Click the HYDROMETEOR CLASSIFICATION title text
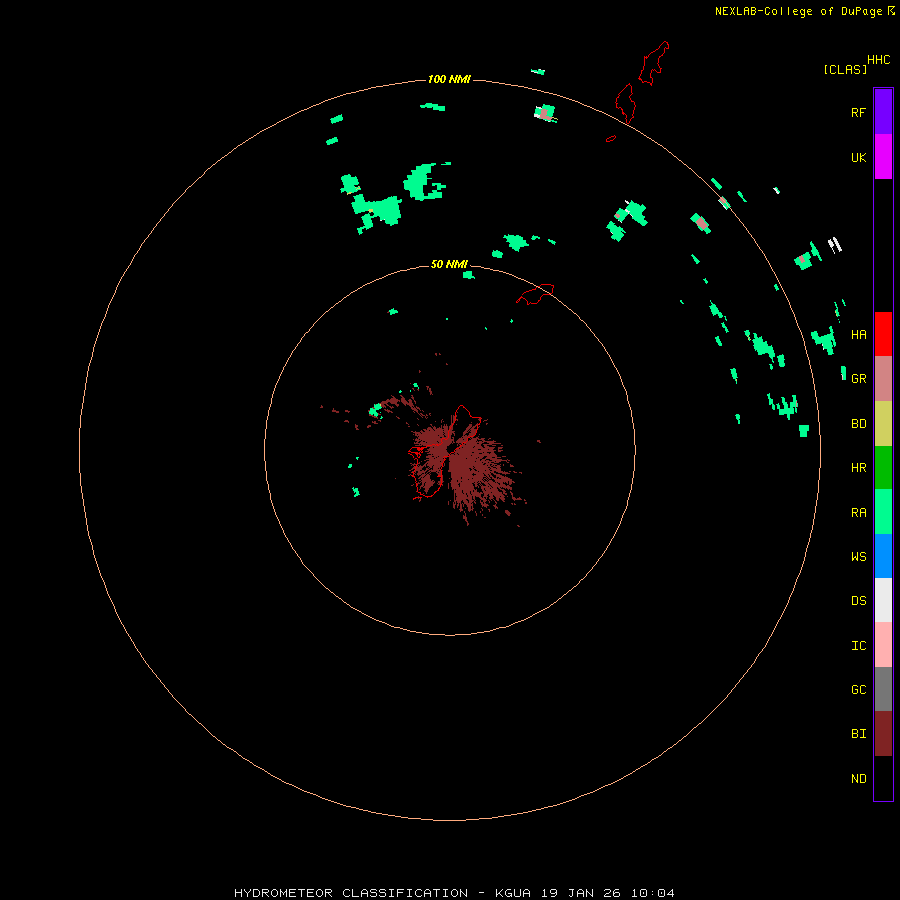 351,893
